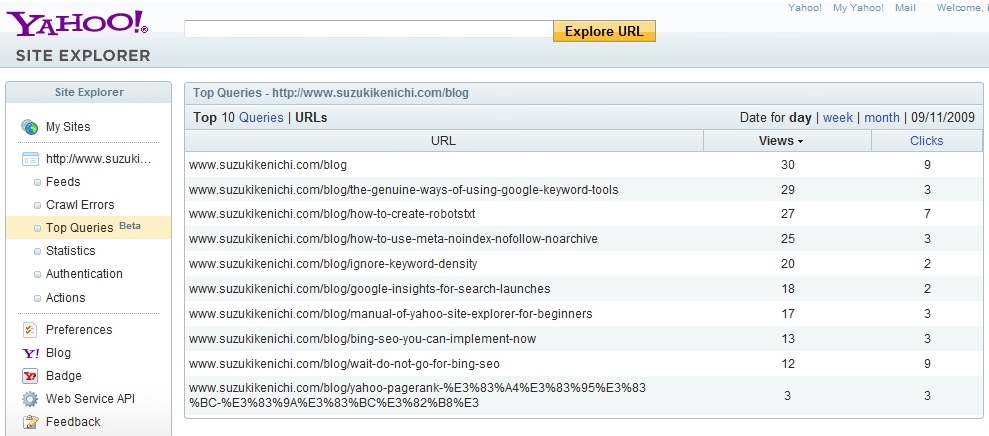Screen dimensions: 989x436
Task: Click the Views value 25
Action: tap(787, 239)
